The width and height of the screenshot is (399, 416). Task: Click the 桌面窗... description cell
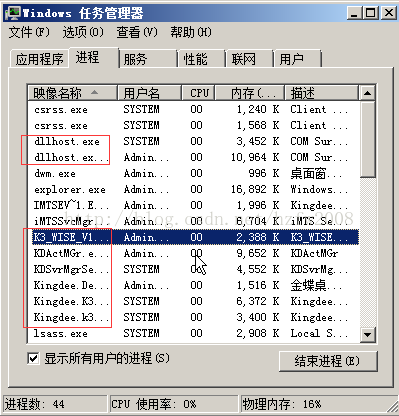click(x=316, y=173)
